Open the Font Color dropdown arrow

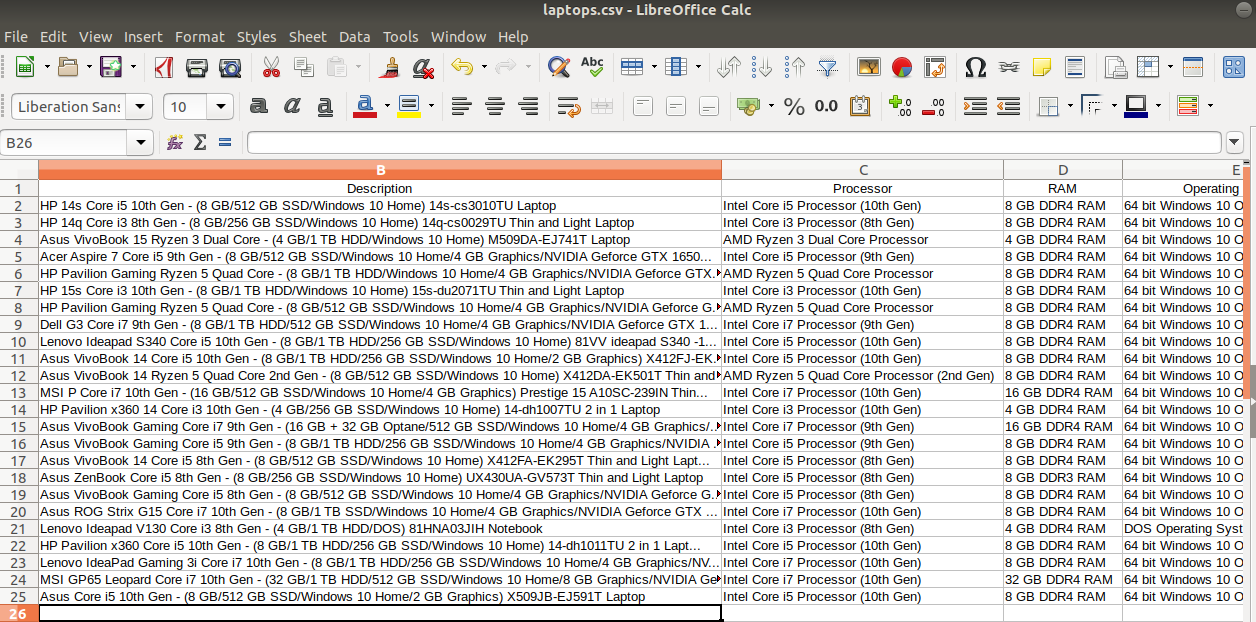[388, 106]
